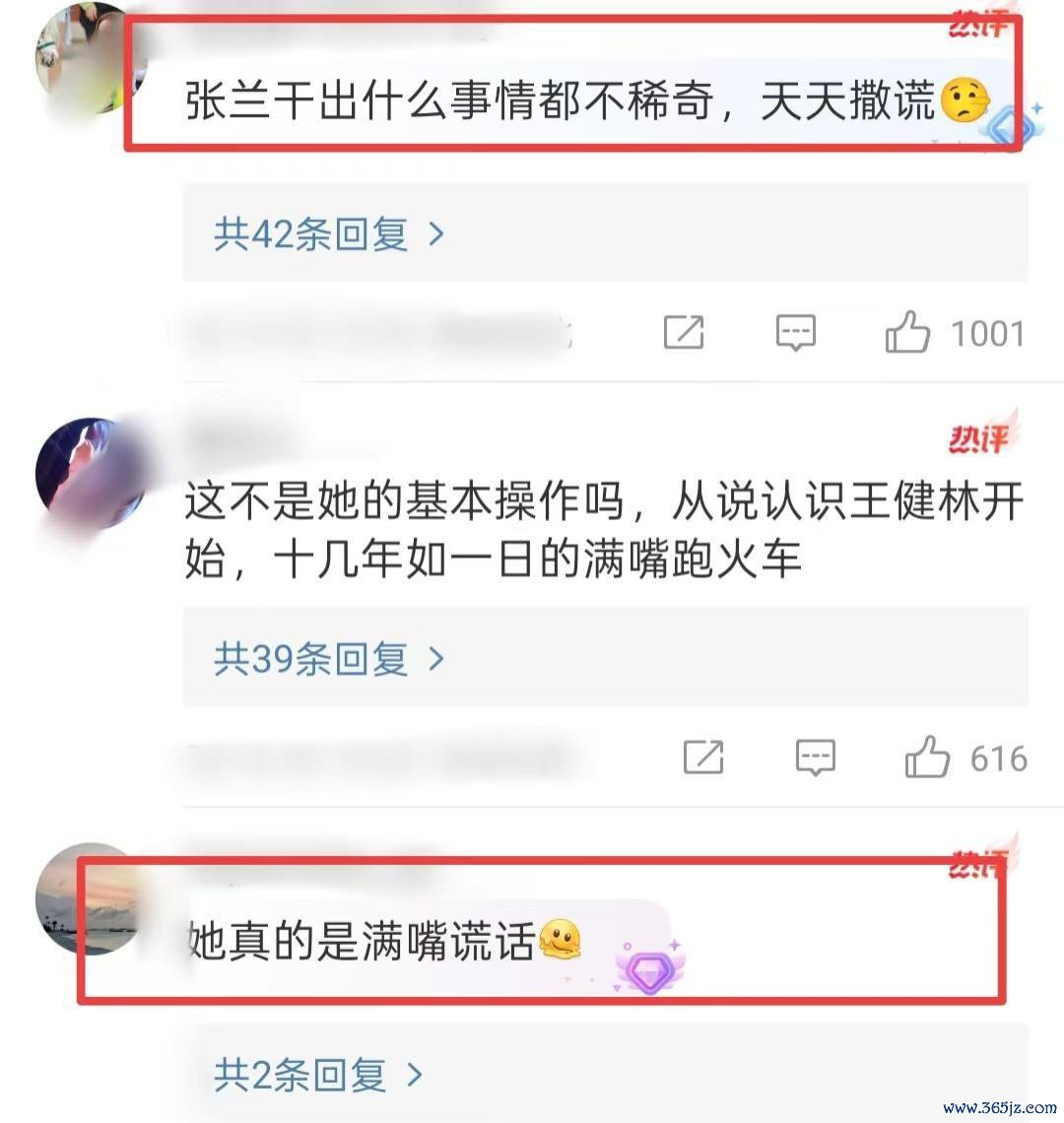1064x1123 pixels.
Task: Expand the 共39条回复 replies
Action: [329, 658]
